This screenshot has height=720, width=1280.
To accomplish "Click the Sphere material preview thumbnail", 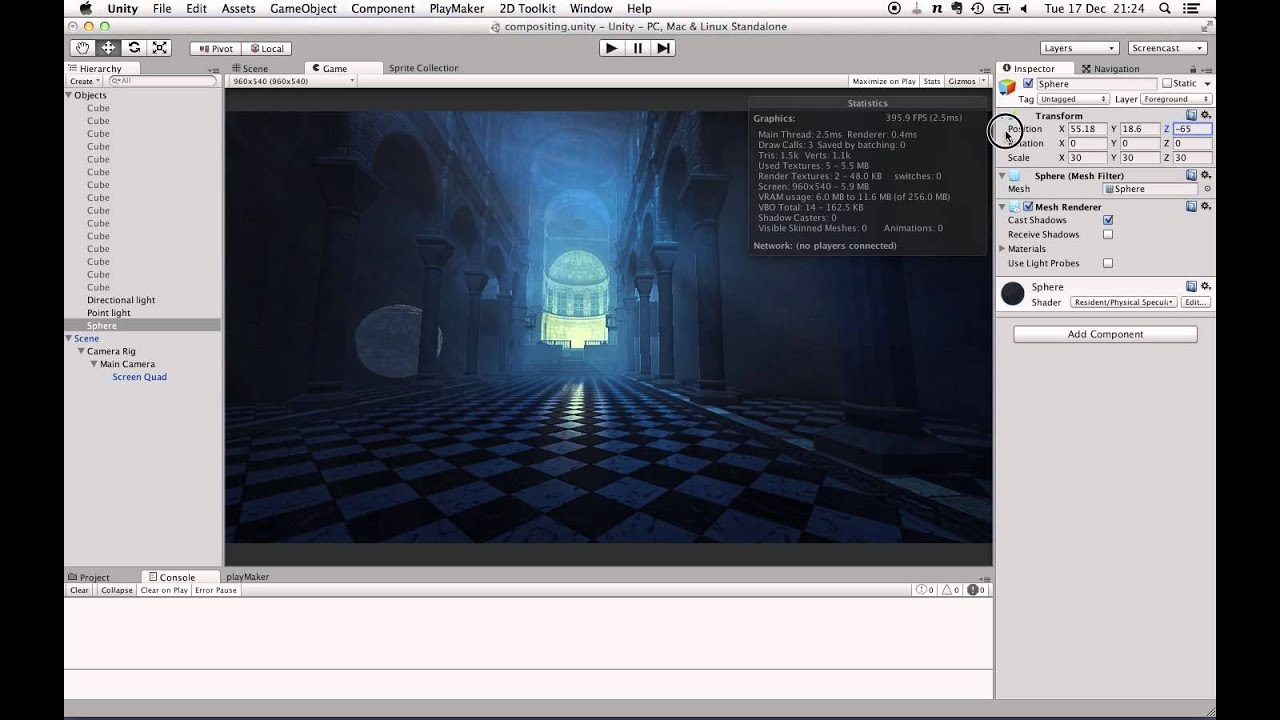I will tap(1013, 293).
